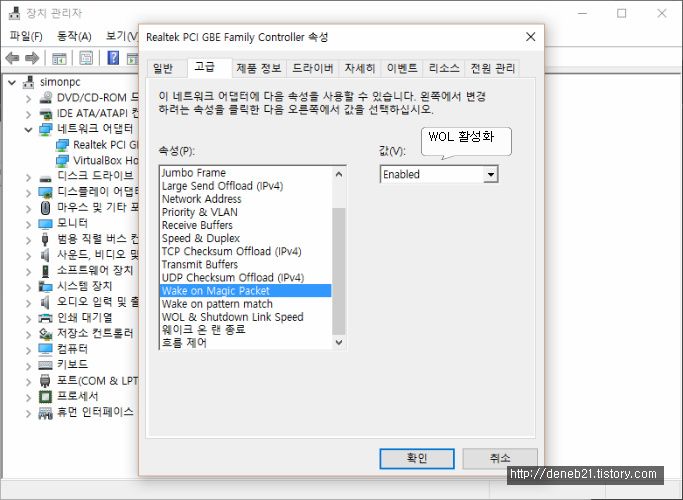Open the 파일(F) menu
Image resolution: width=683 pixels, height=500 pixels.
(x=26, y=36)
